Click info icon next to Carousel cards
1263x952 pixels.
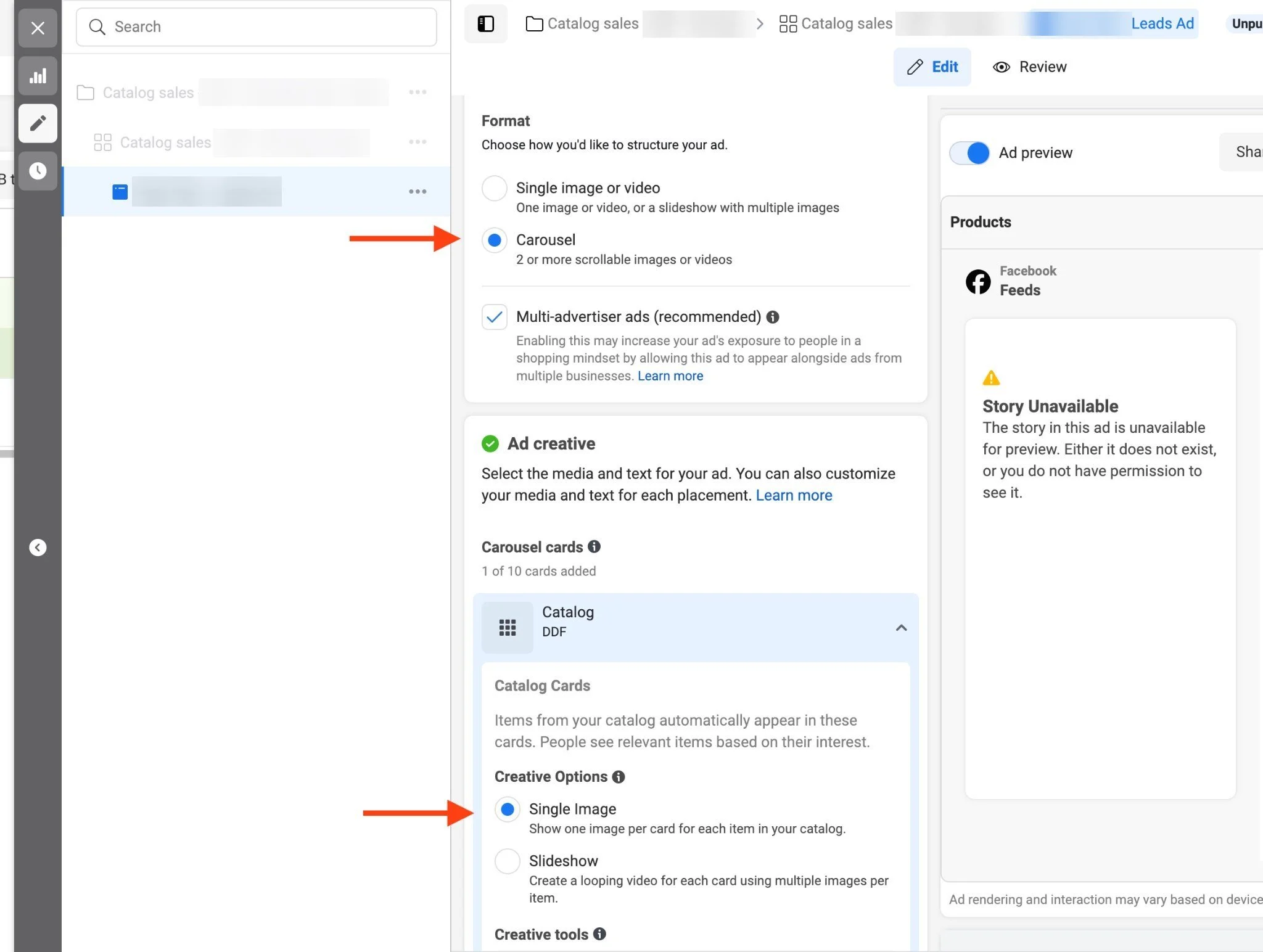point(594,547)
